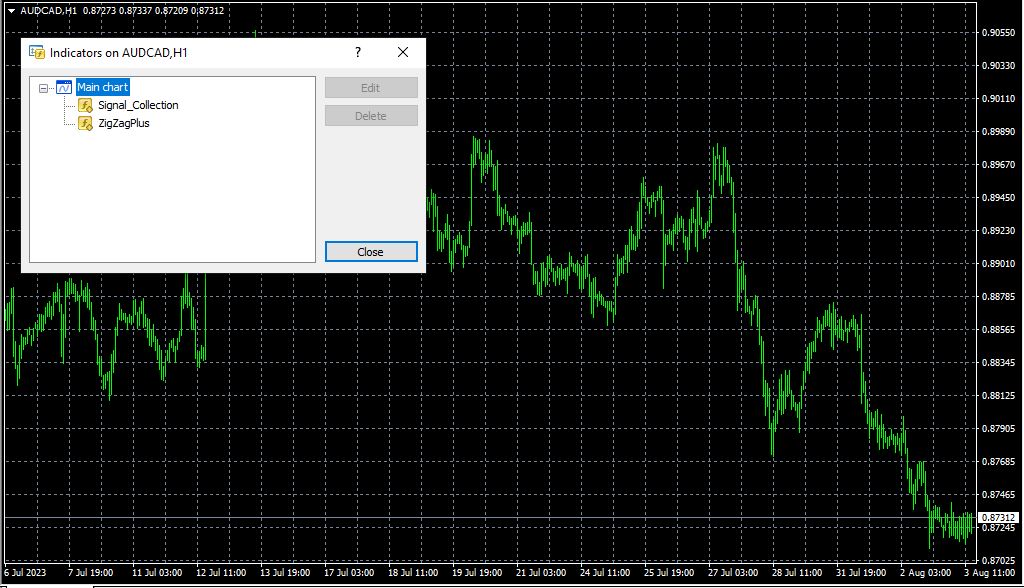Click the AUDCAD,H1 chart title text
Viewport: 1024px width, 588px height.
click(48, 10)
